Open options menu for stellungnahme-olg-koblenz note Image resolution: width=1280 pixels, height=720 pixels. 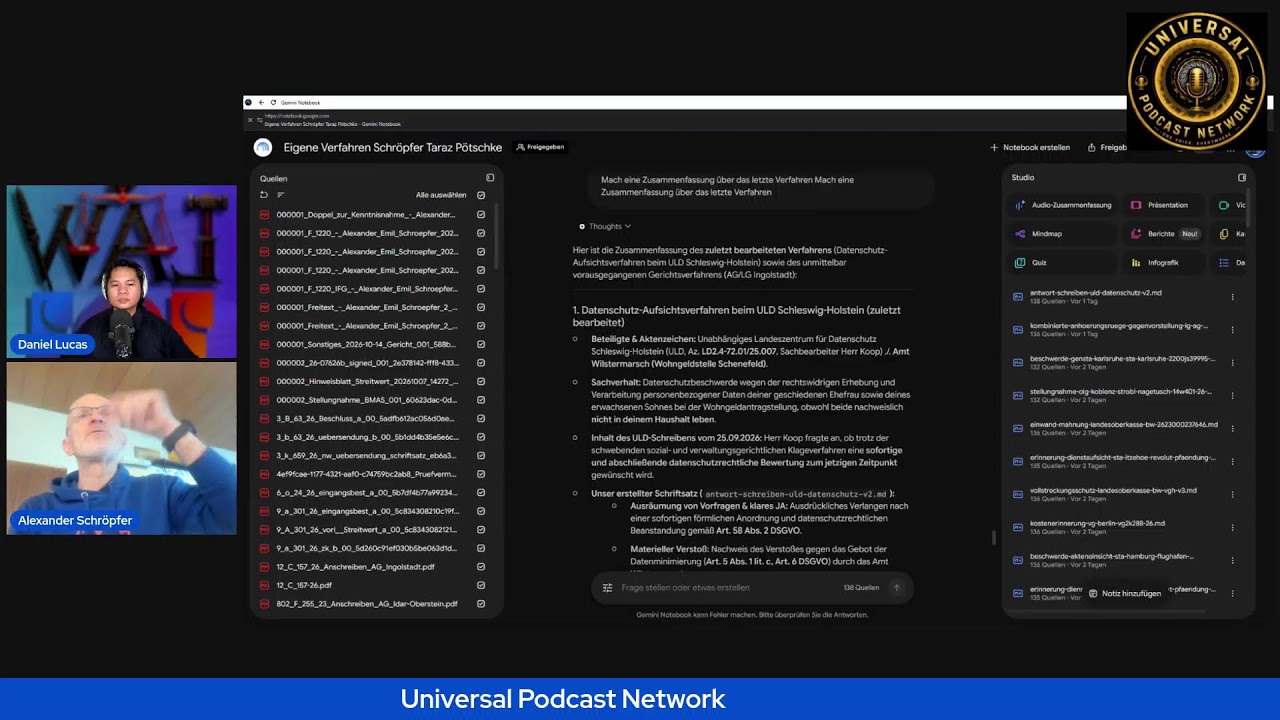pyautogui.click(x=1232, y=395)
